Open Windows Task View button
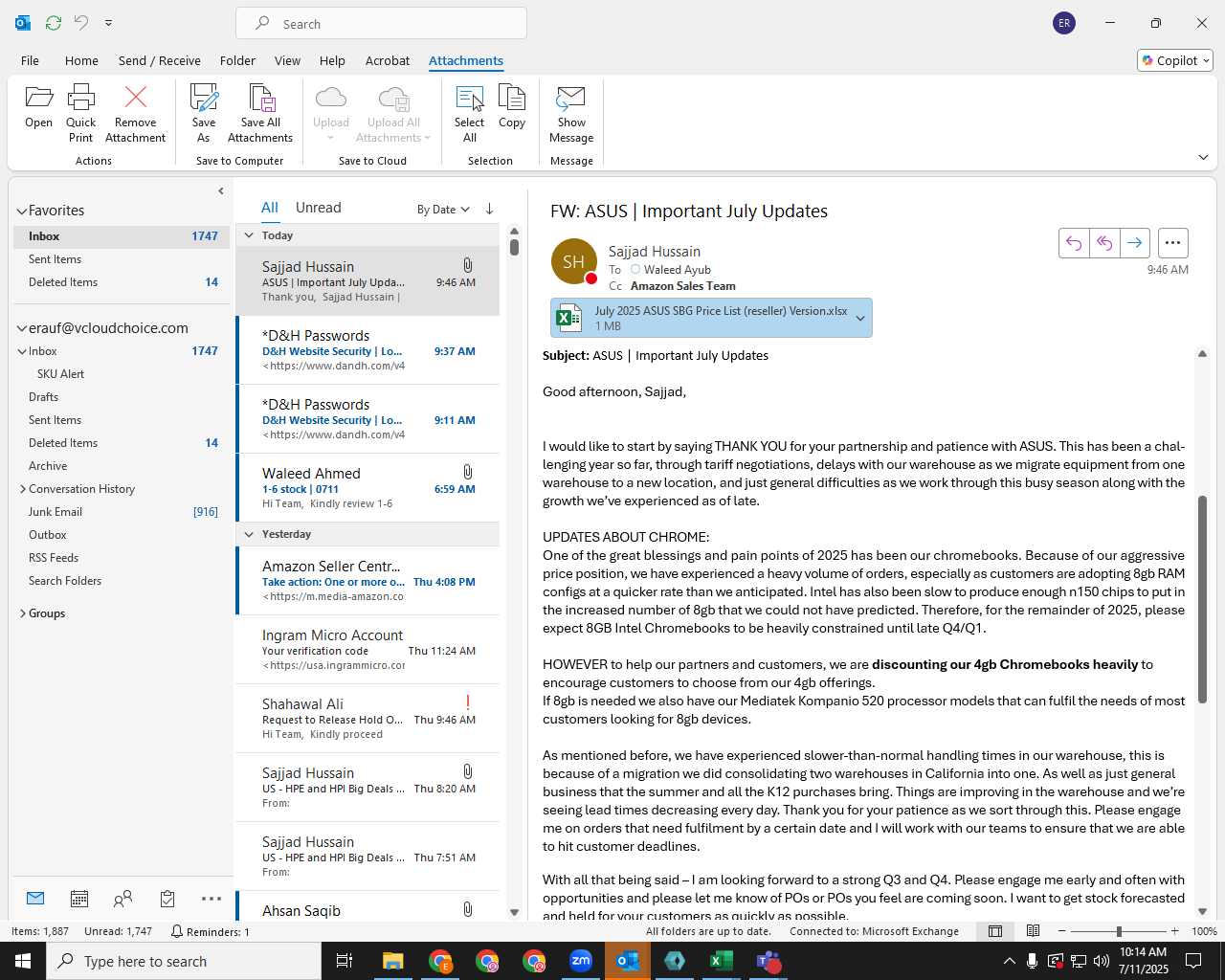 point(345,961)
